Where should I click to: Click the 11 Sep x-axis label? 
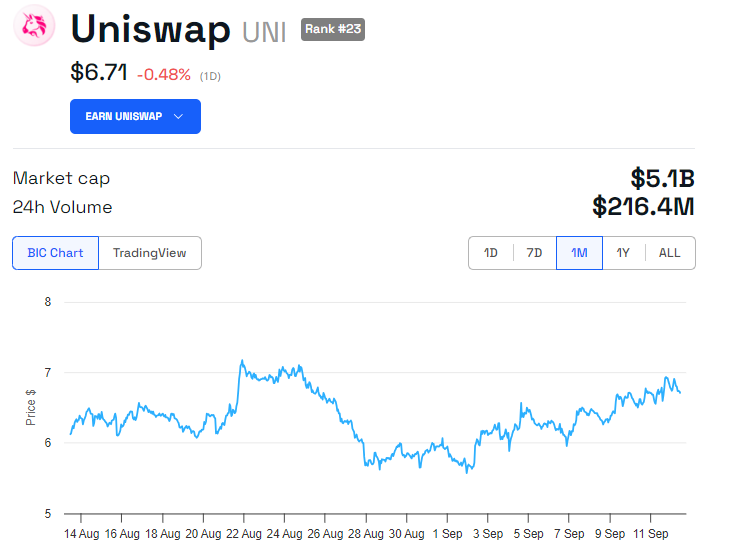651,534
